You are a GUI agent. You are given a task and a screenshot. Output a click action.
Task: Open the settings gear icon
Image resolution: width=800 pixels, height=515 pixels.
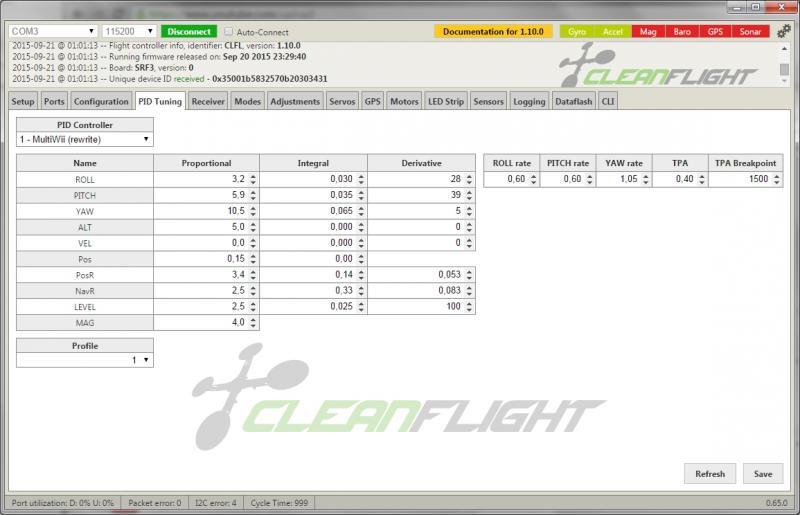click(x=783, y=32)
